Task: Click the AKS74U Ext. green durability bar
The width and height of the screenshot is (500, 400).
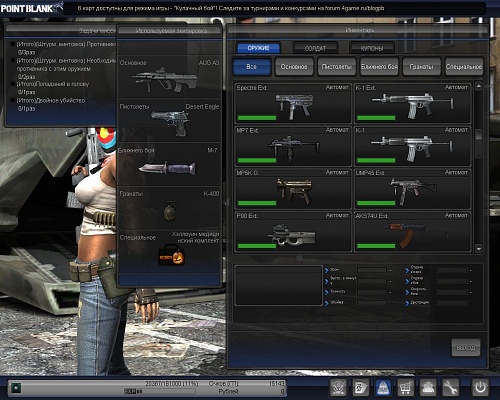Action: pos(376,246)
